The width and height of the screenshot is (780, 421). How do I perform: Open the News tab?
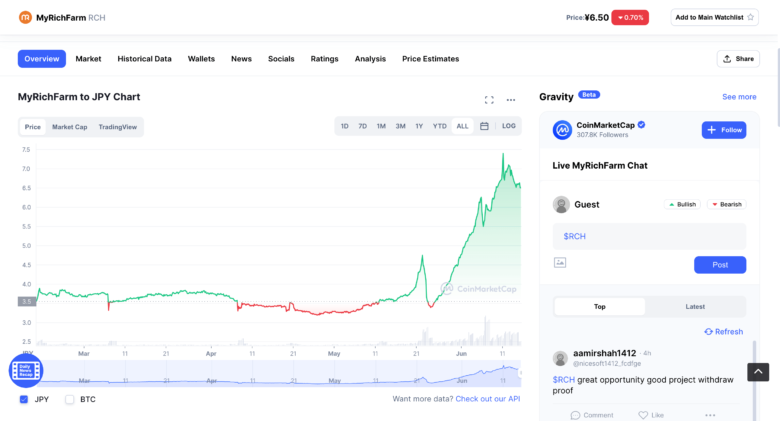click(241, 59)
